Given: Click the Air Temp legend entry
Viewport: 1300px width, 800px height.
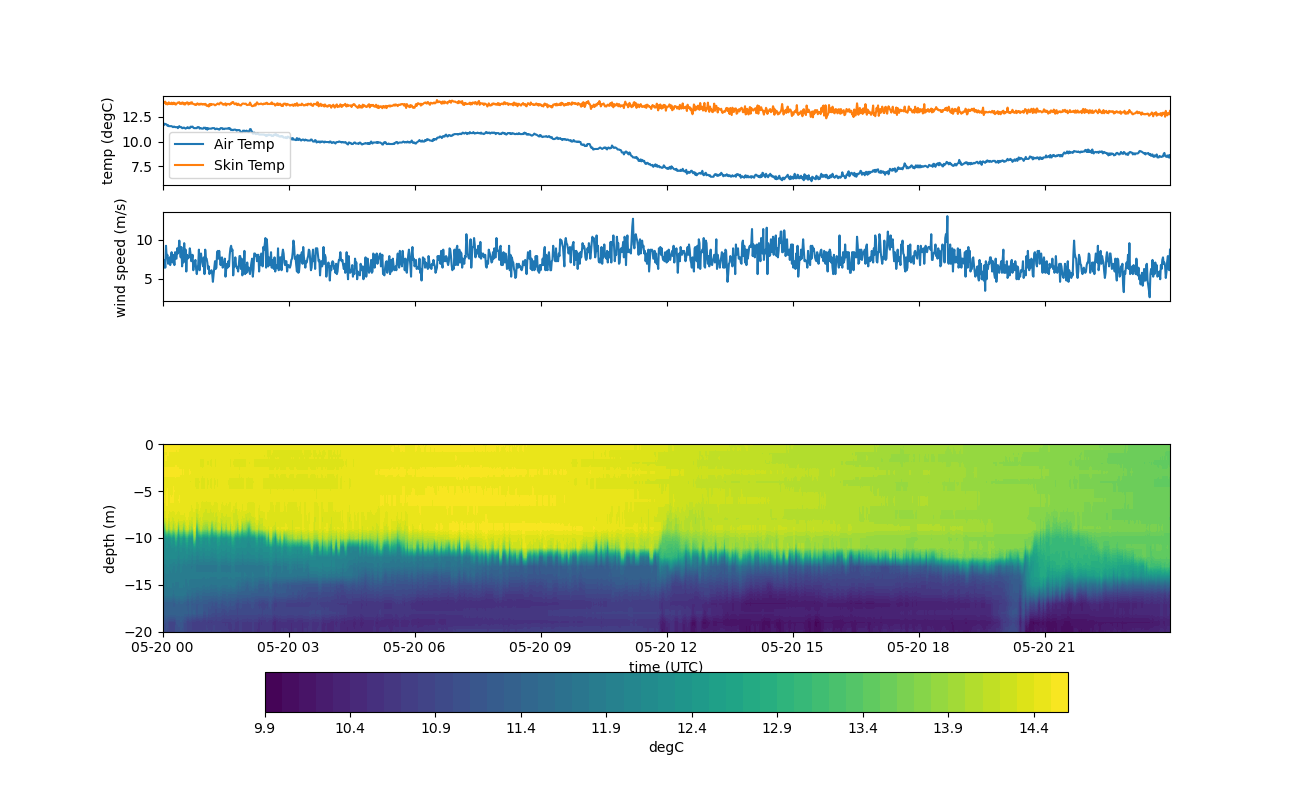Looking at the screenshot, I should click(x=243, y=144).
